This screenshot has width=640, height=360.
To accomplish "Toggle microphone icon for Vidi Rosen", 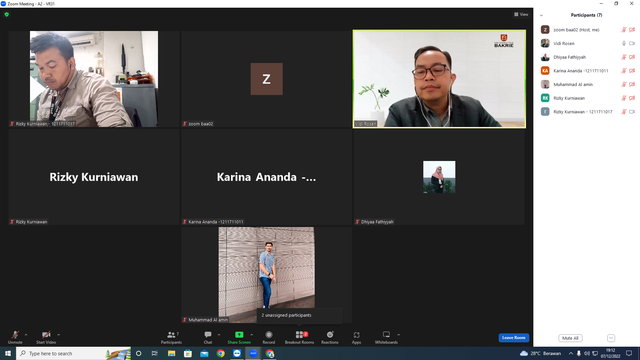I will (x=624, y=43).
